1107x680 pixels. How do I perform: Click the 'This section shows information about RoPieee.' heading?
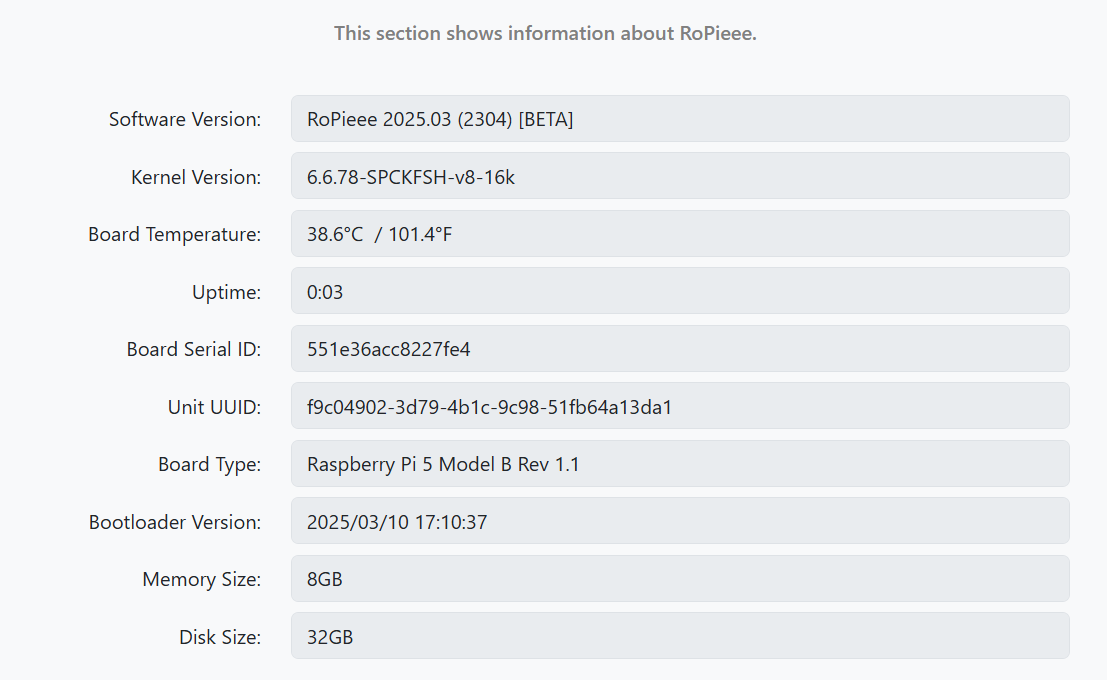click(x=545, y=33)
